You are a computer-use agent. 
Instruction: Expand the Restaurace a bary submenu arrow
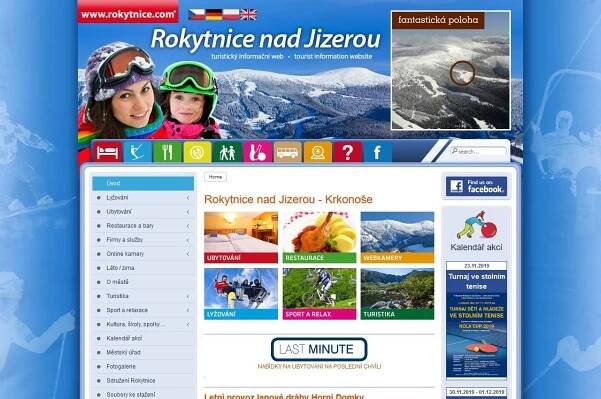coord(188,226)
